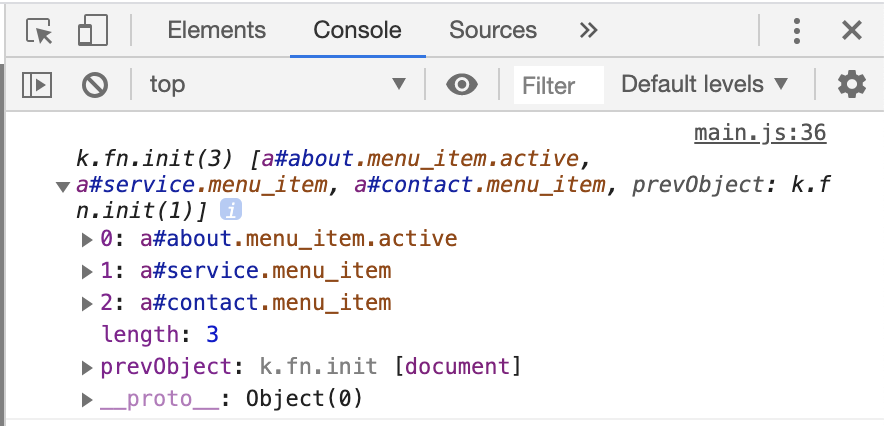The height and width of the screenshot is (426, 884).
Task: Close the DevTools panel
Action: [x=851, y=31]
